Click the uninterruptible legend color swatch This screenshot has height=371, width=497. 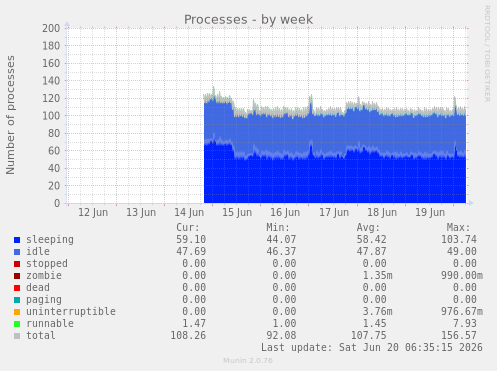[17, 312]
